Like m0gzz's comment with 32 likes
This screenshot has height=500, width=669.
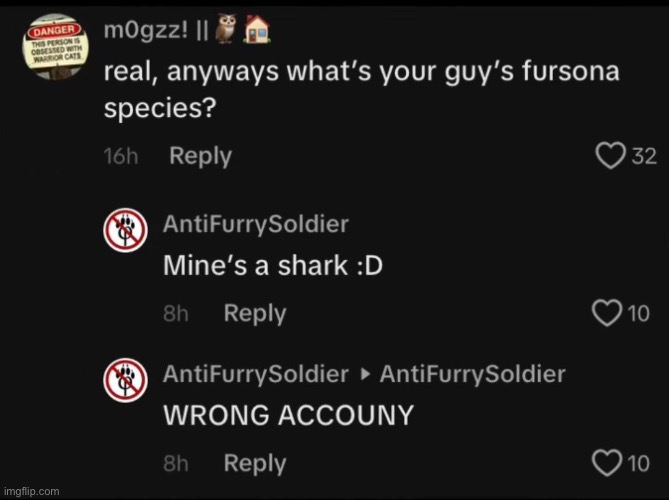pyautogui.click(x=611, y=156)
